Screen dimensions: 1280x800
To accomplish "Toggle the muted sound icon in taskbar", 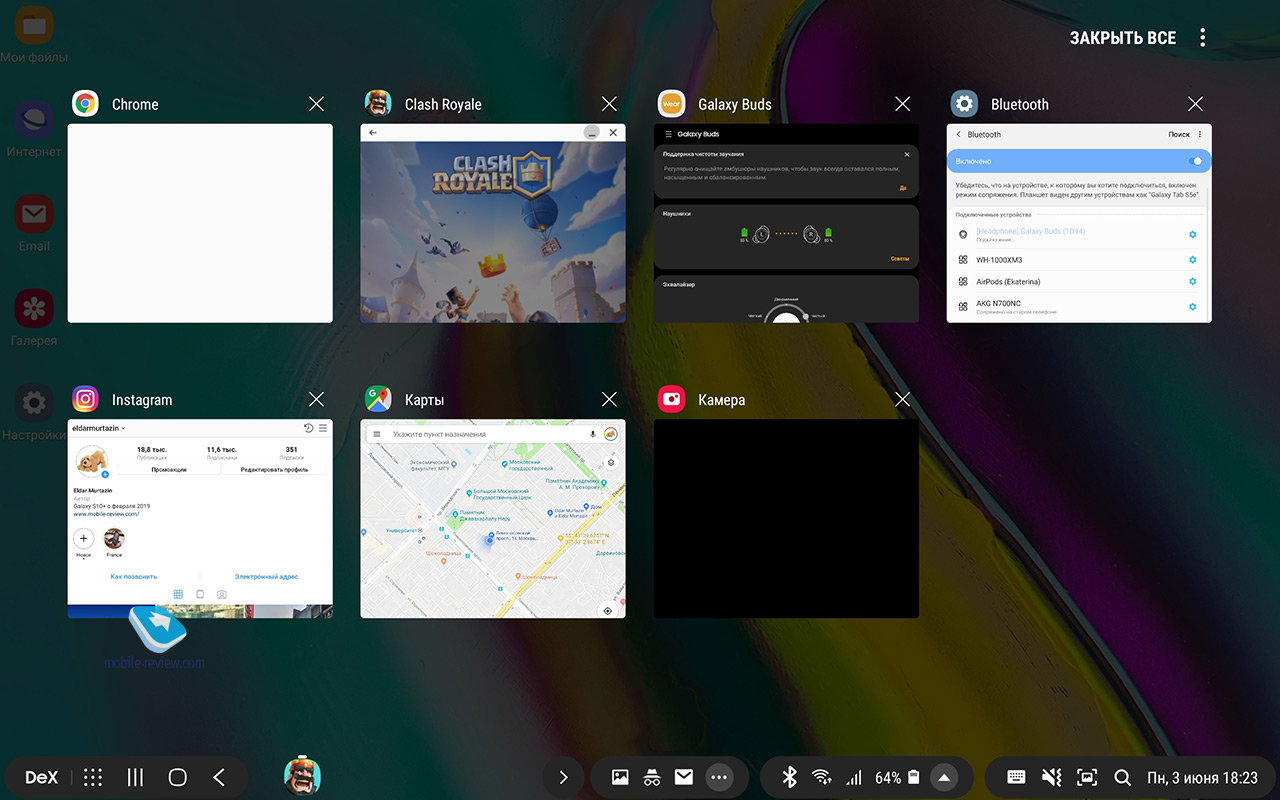I will point(1051,777).
